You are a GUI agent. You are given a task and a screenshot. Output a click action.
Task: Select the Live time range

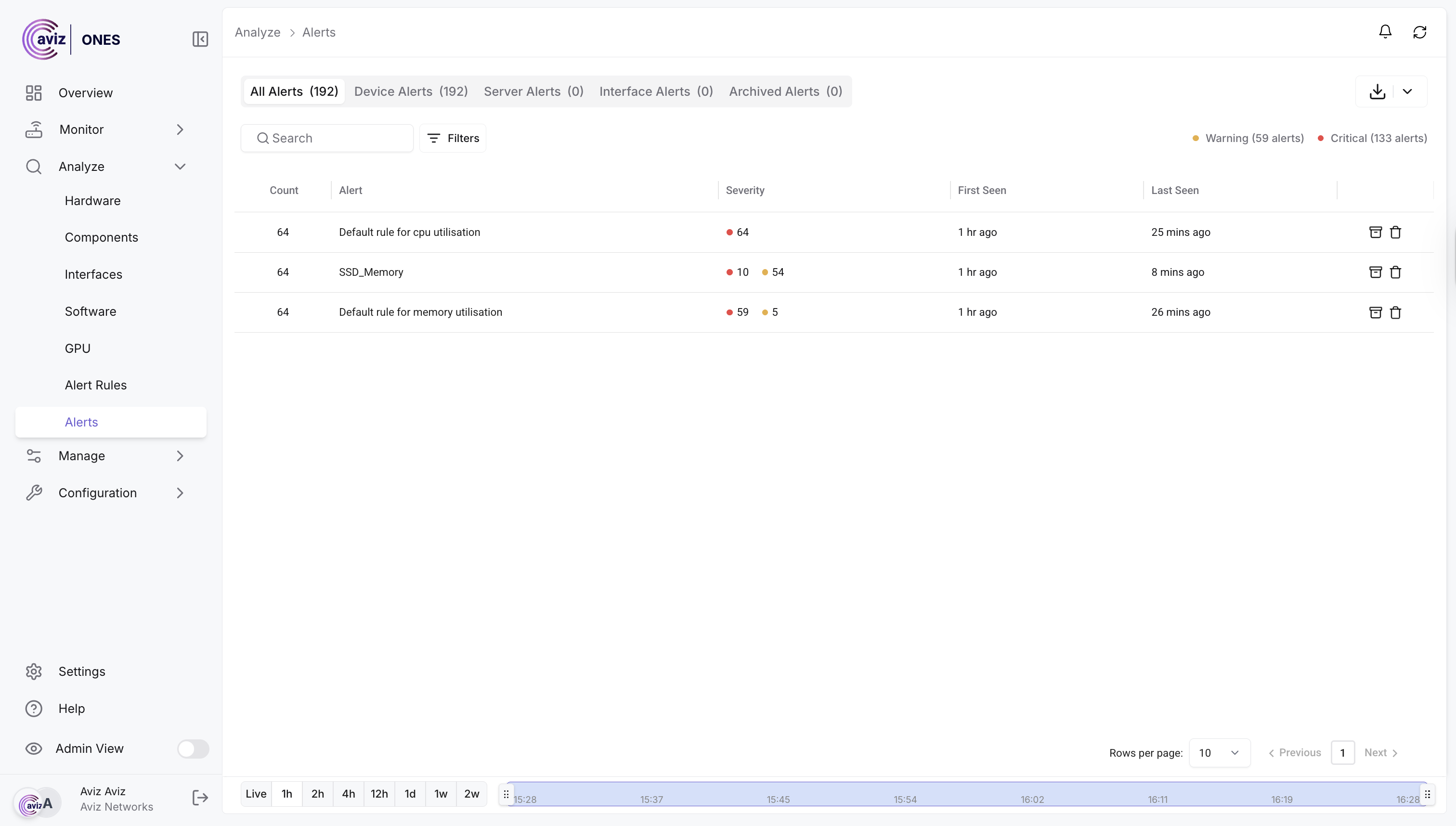point(256,794)
